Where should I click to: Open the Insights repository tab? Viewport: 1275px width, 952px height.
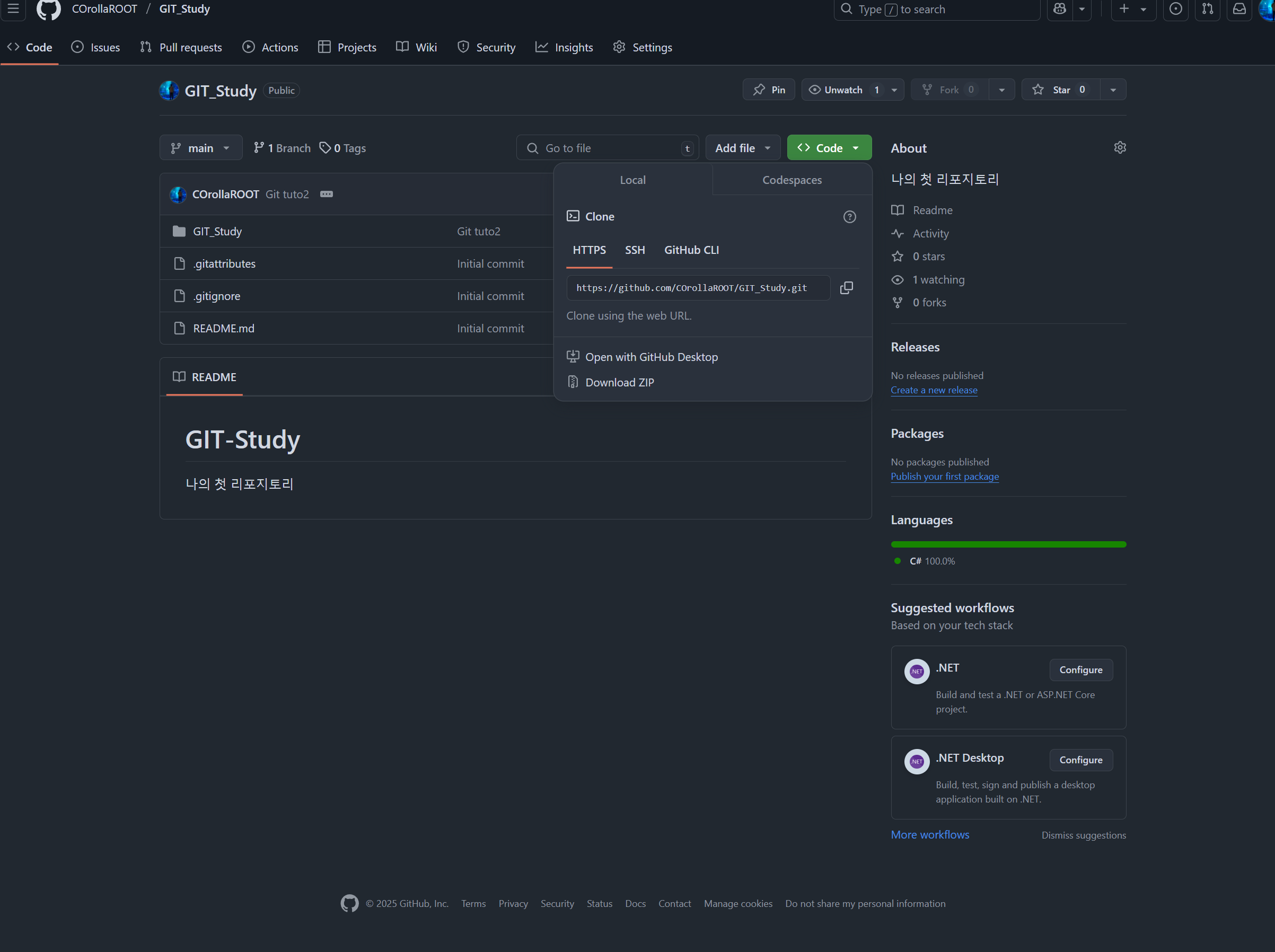coord(564,47)
